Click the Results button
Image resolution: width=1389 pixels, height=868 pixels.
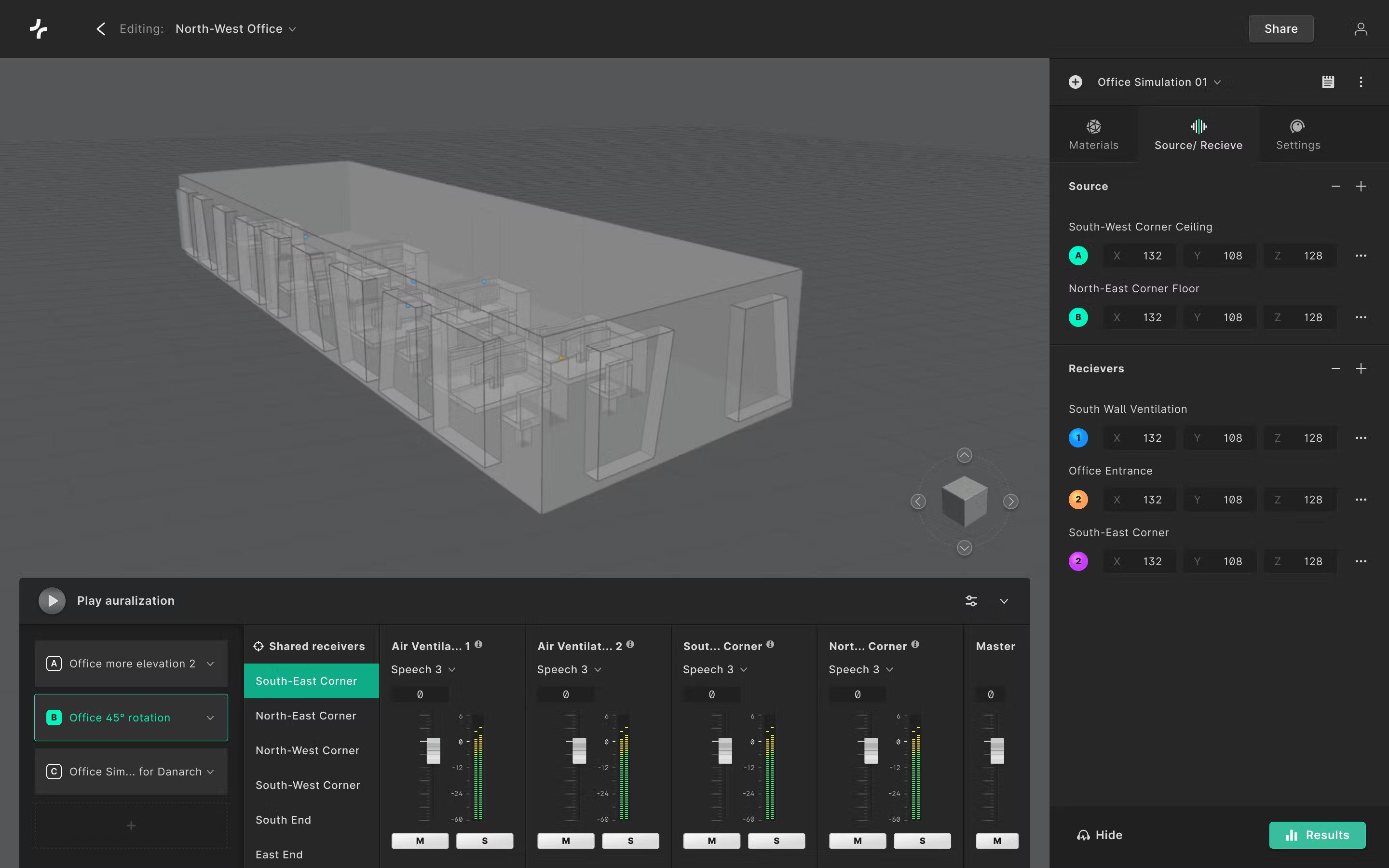tap(1317, 835)
